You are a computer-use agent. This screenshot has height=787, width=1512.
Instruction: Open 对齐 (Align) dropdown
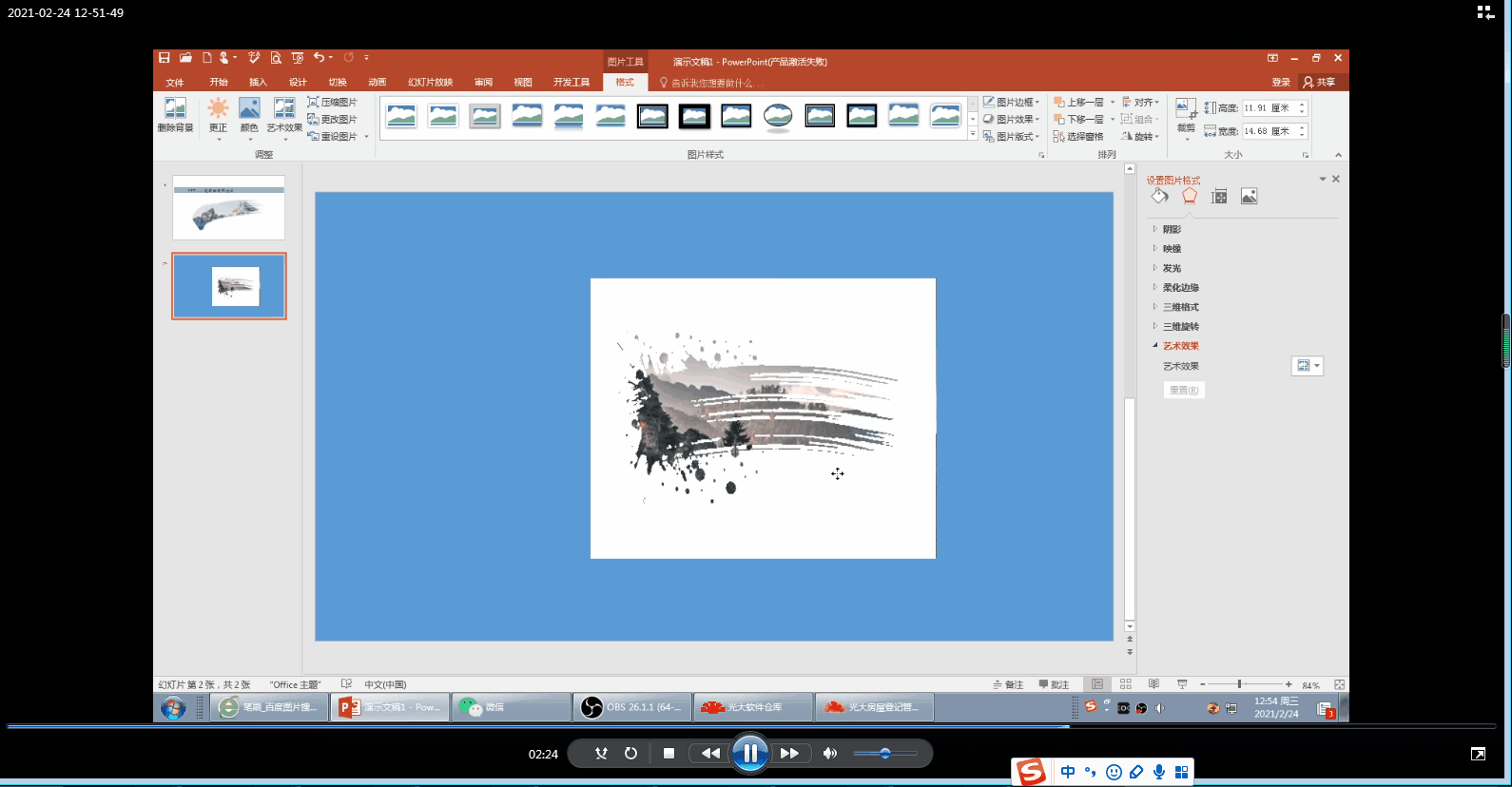(x=1140, y=102)
